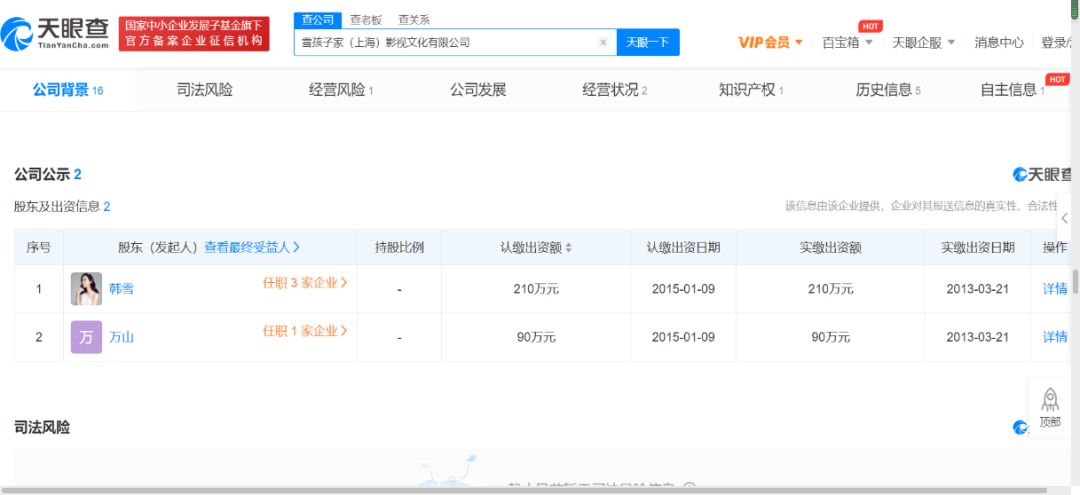Clear the search box with the X icon

pyautogui.click(x=603, y=42)
